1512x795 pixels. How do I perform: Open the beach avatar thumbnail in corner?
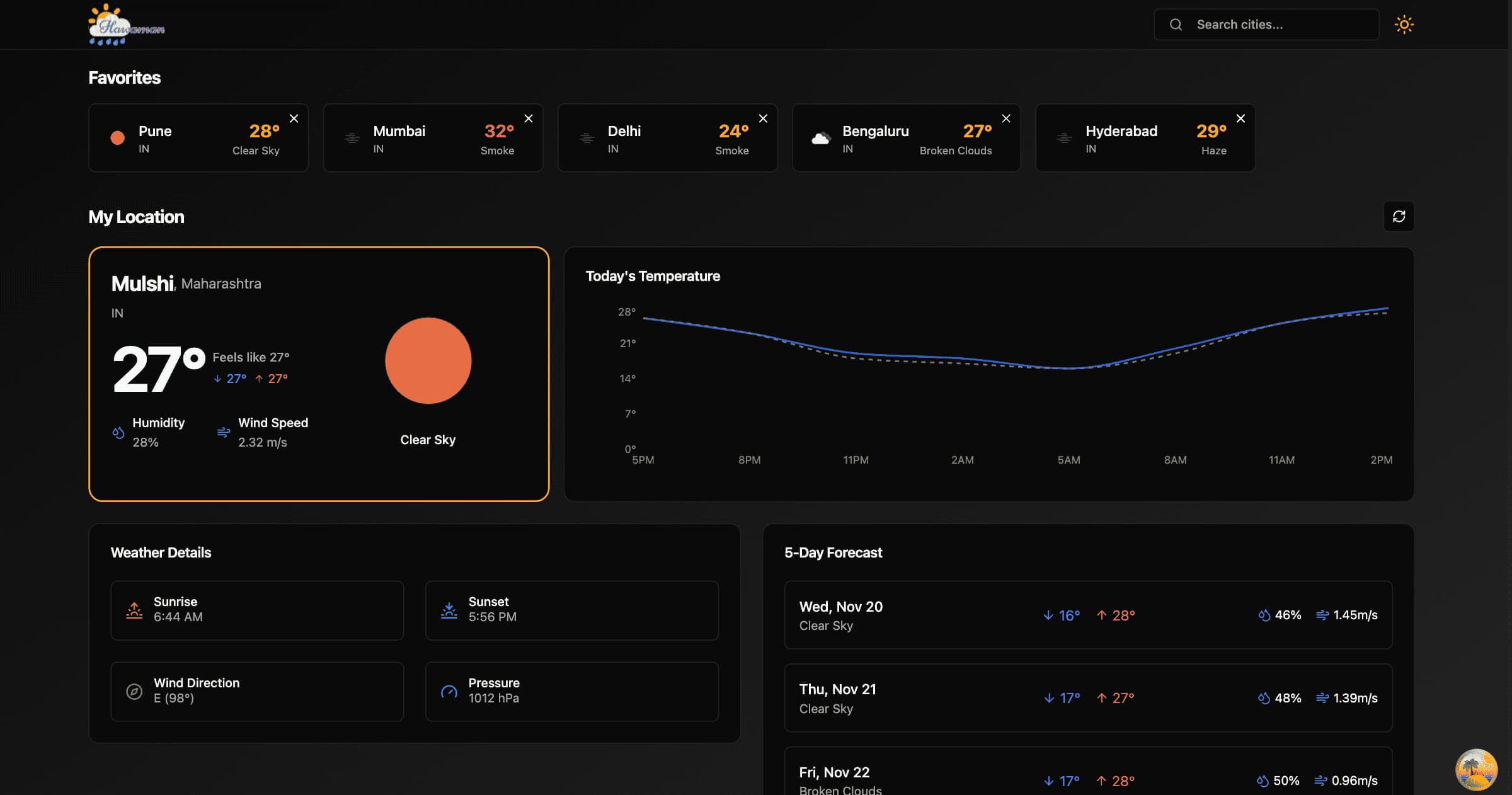(1476, 769)
